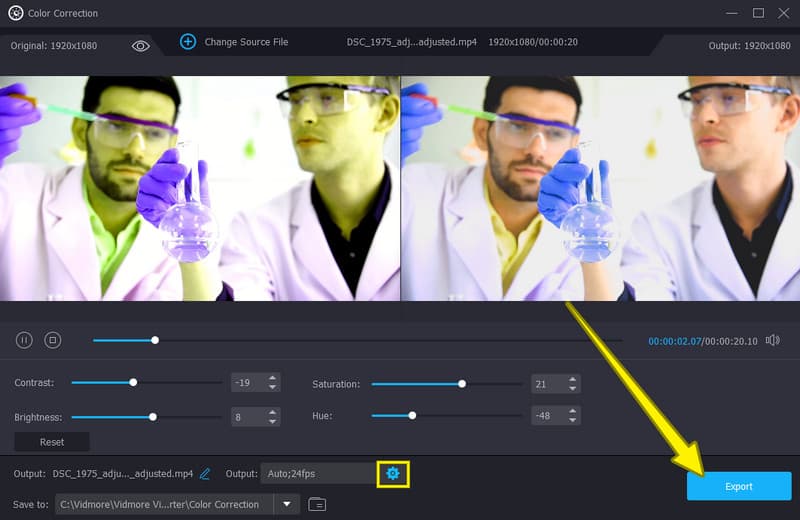Image resolution: width=800 pixels, height=520 pixels.
Task: Stop the video playback
Action: coord(53,340)
